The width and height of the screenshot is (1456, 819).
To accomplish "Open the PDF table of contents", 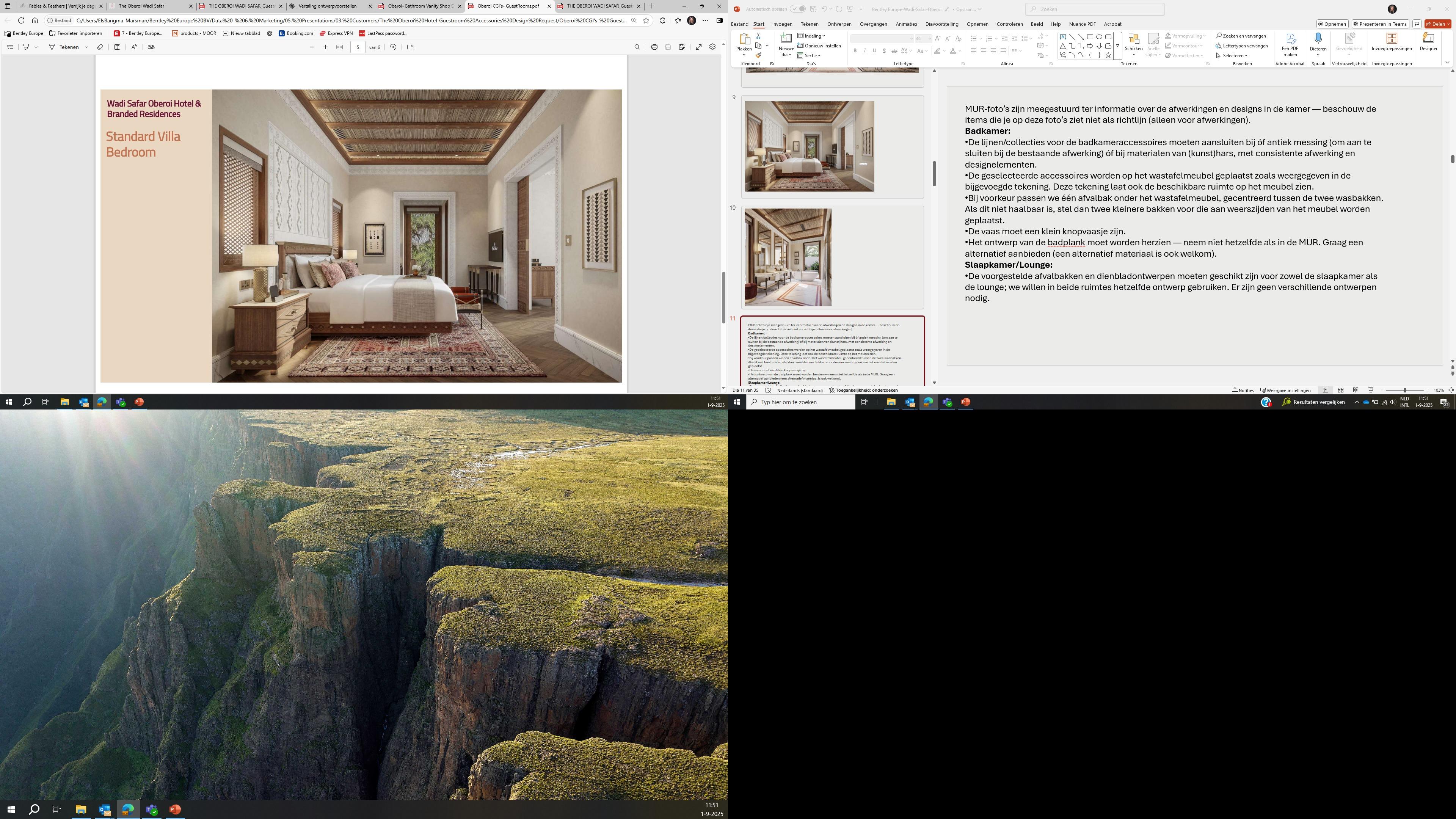I will pos(9,47).
